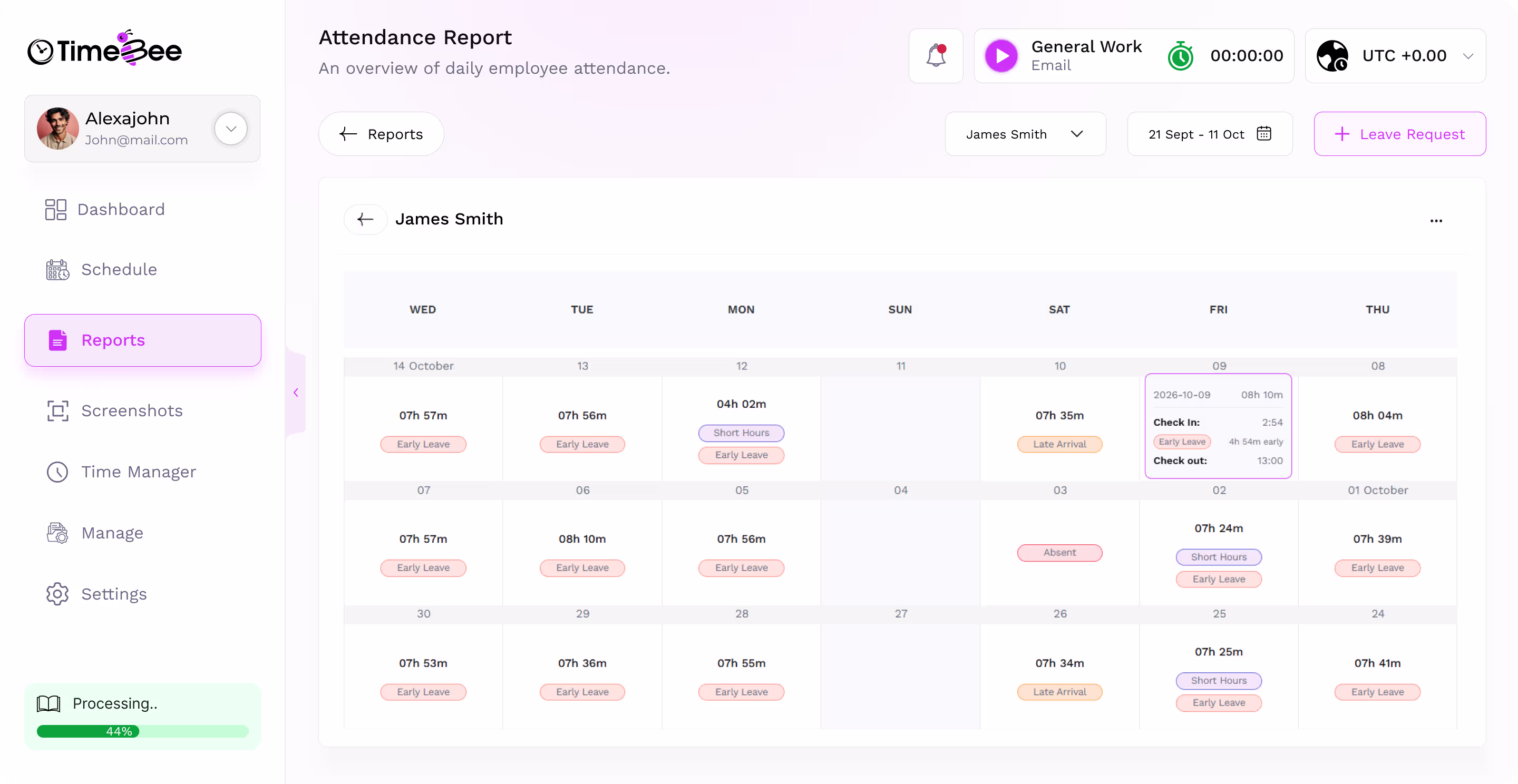Click the Short Hours tag on September 25
The height and width of the screenshot is (784, 1518).
coord(1218,681)
